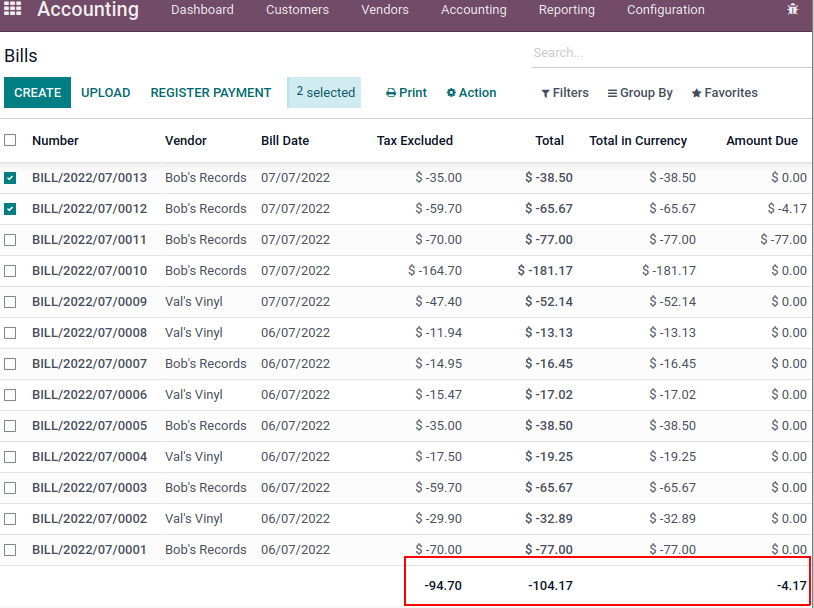Open bill BILL/2022/07/0009
This screenshot has height=608, width=814.
(89, 302)
